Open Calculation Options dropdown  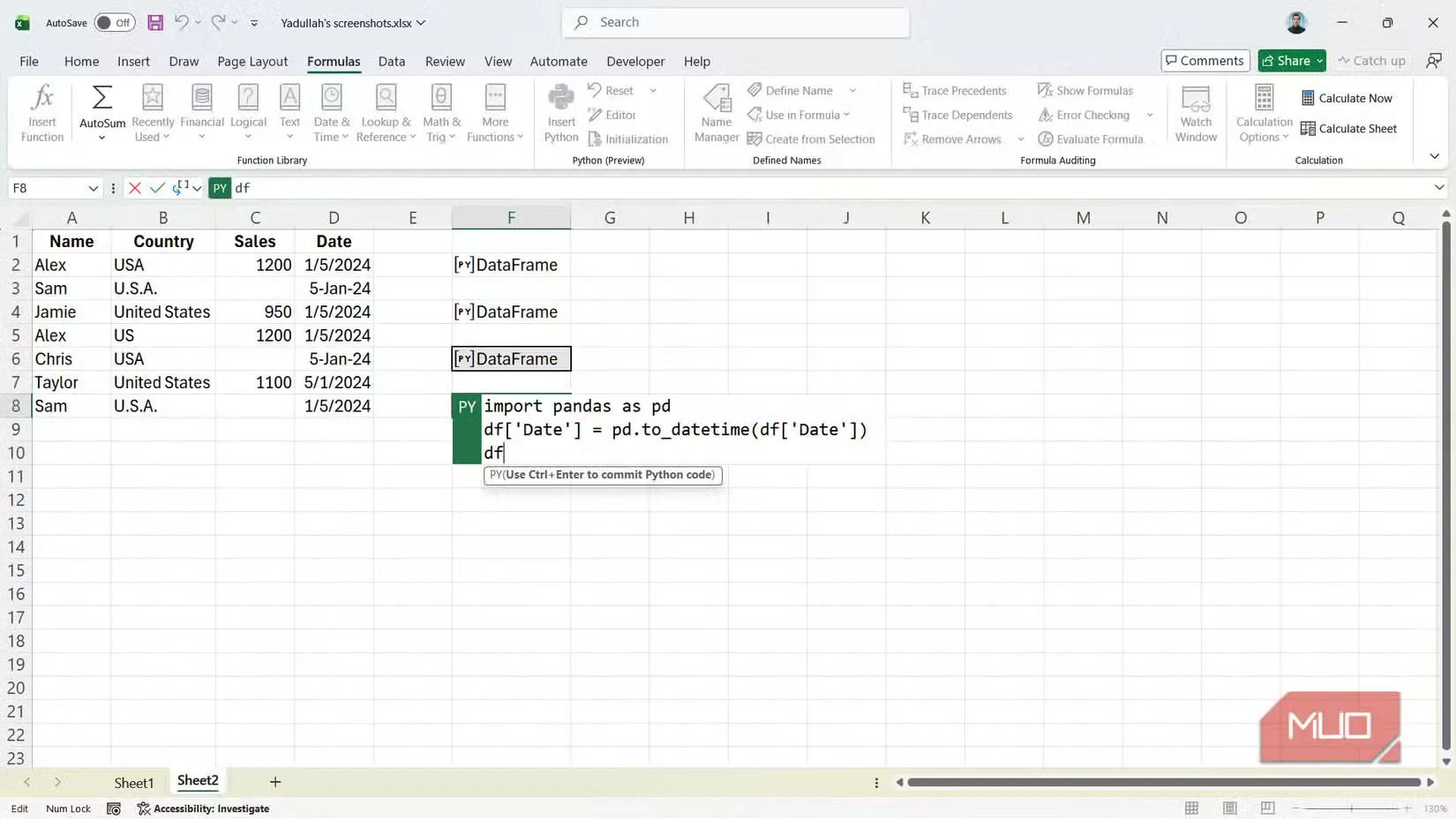pos(1264,112)
